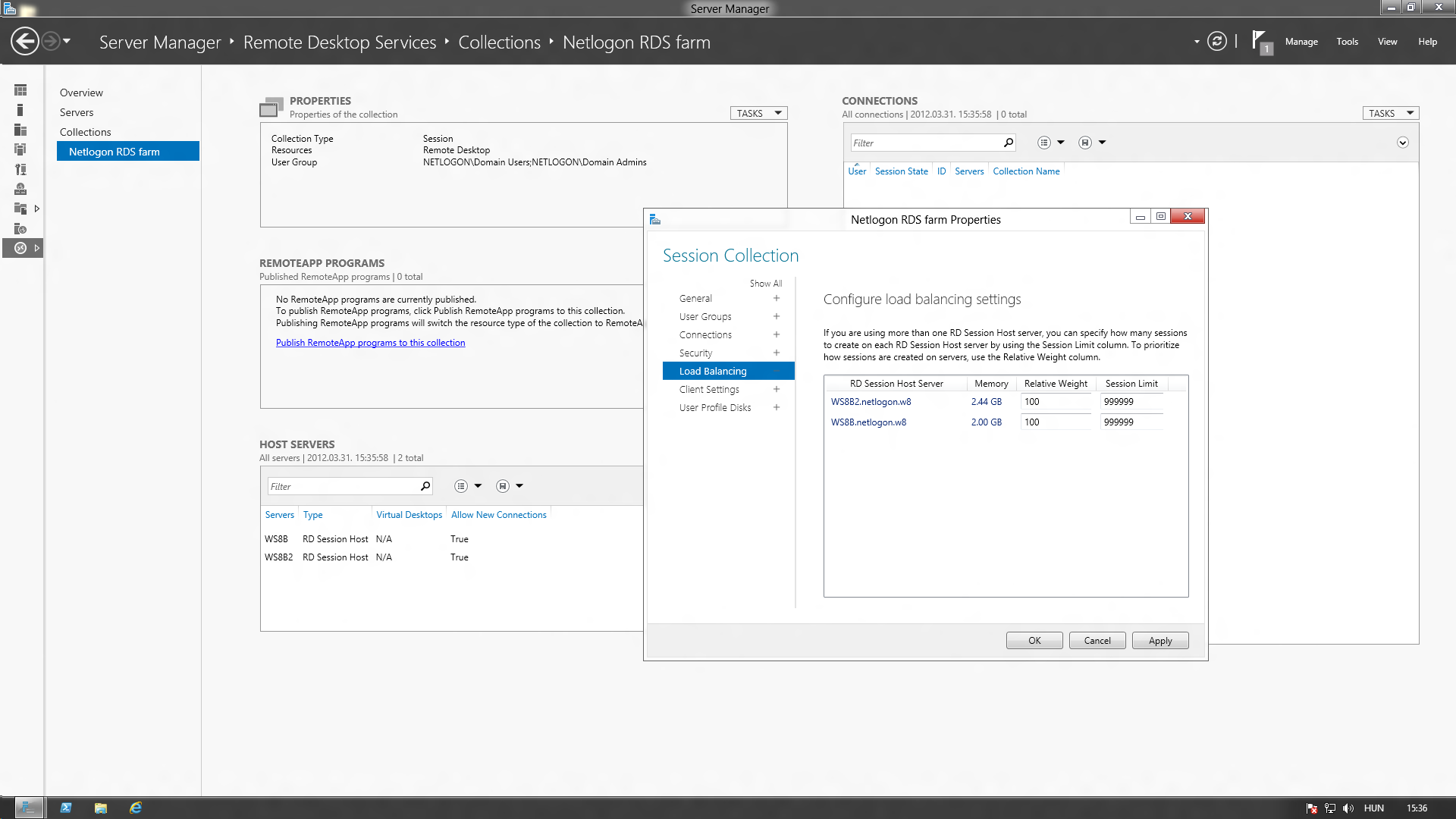The width and height of the screenshot is (1456, 819).
Task: Sort by Allow New Connections column
Action: (x=498, y=515)
